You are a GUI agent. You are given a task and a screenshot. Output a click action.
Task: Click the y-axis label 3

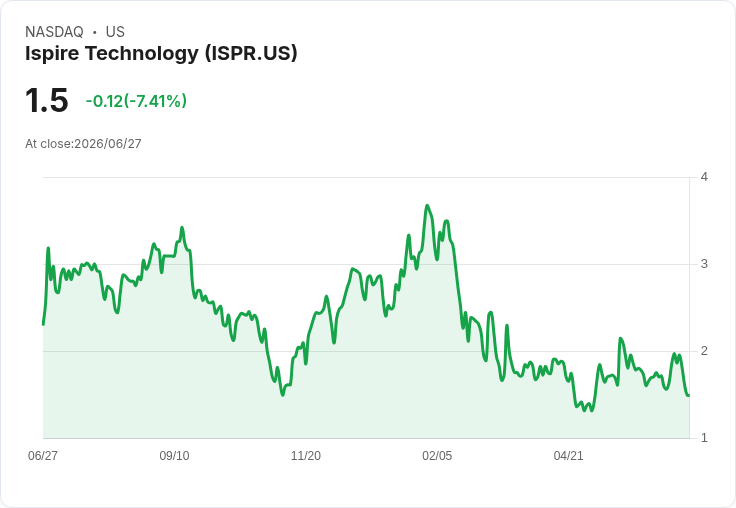click(x=704, y=264)
